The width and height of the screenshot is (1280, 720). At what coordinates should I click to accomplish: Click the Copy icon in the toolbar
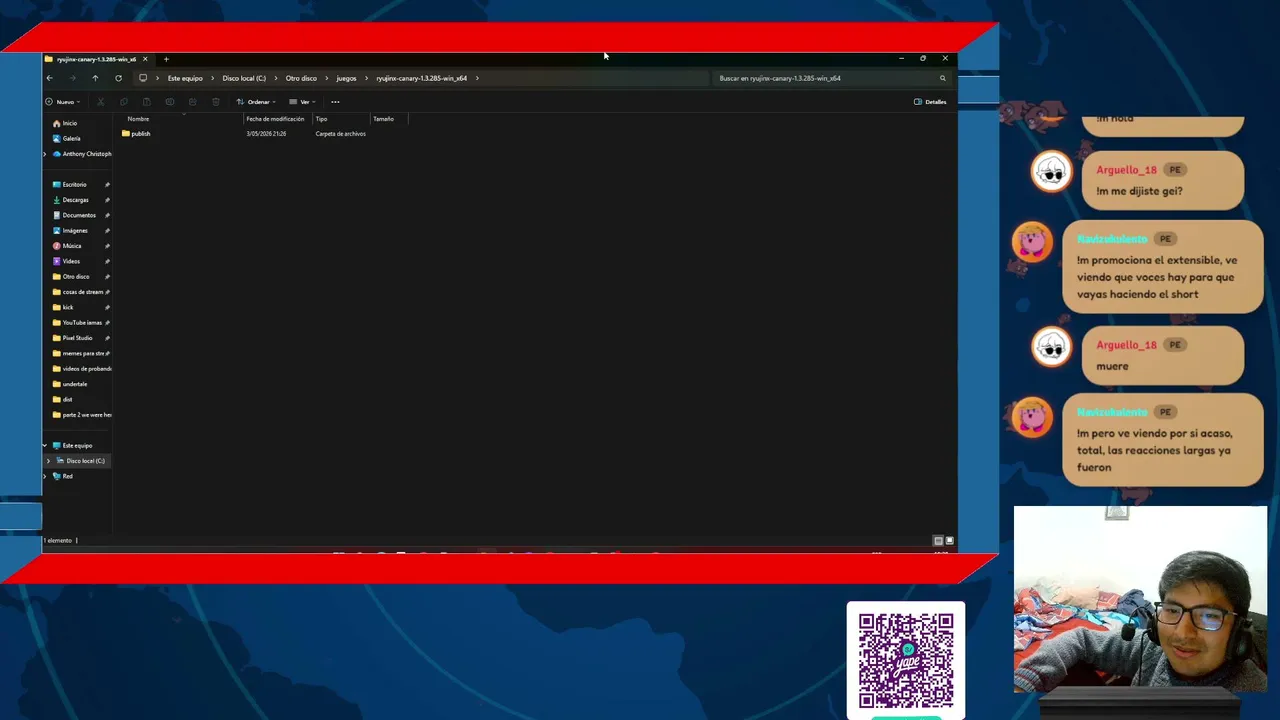[123, 102]
